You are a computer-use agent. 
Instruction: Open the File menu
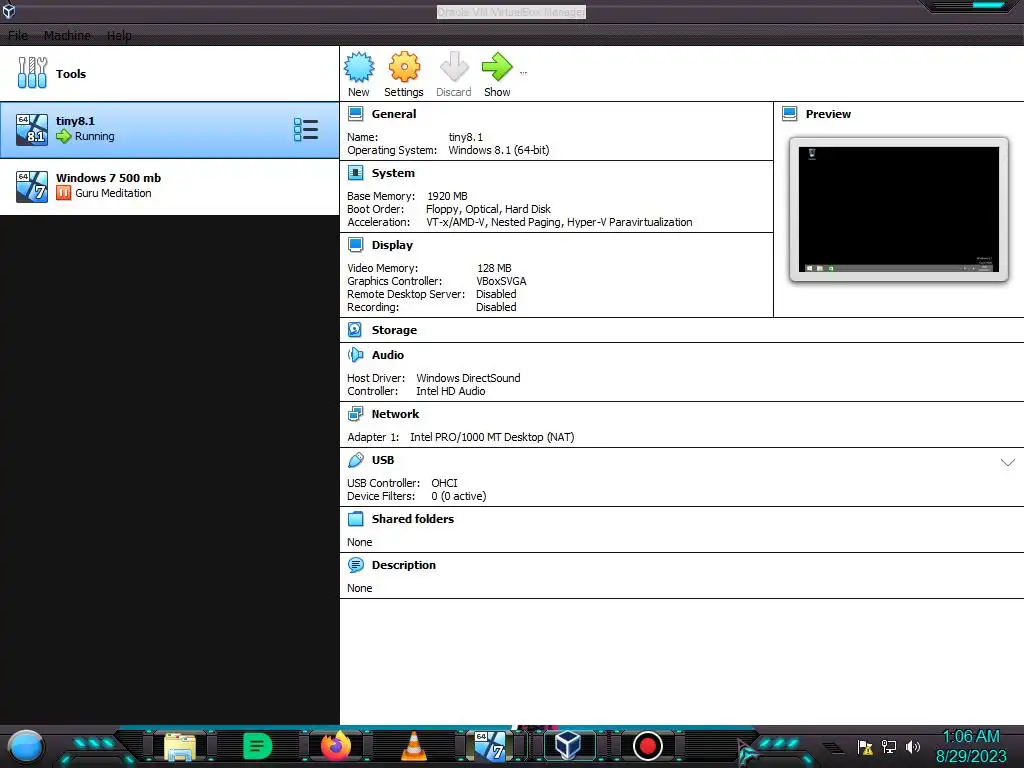coord(18,35)
